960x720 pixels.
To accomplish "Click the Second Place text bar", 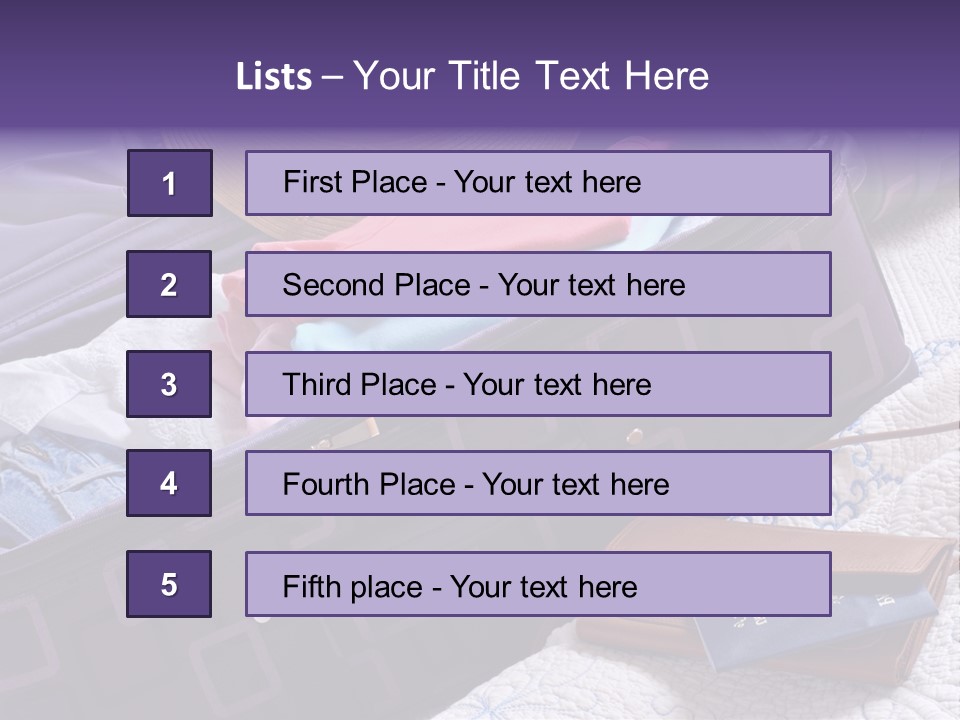I will point(538,284).
